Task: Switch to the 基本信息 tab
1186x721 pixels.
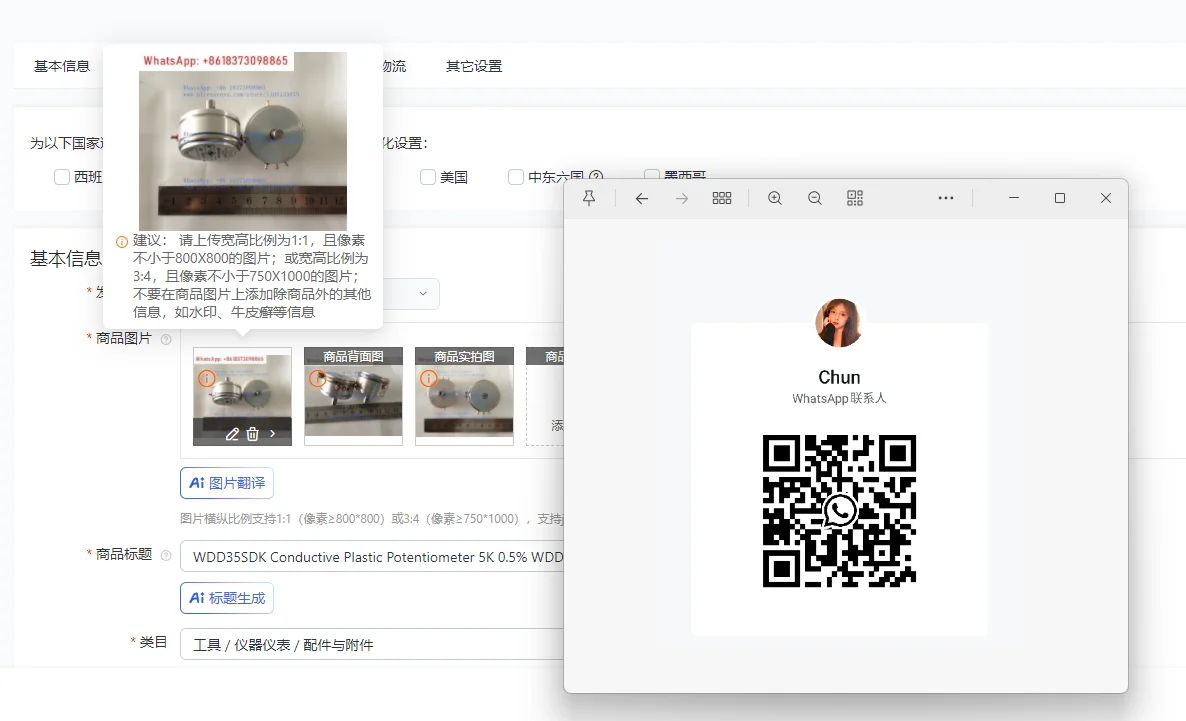Action: click(x=62, y=66)
